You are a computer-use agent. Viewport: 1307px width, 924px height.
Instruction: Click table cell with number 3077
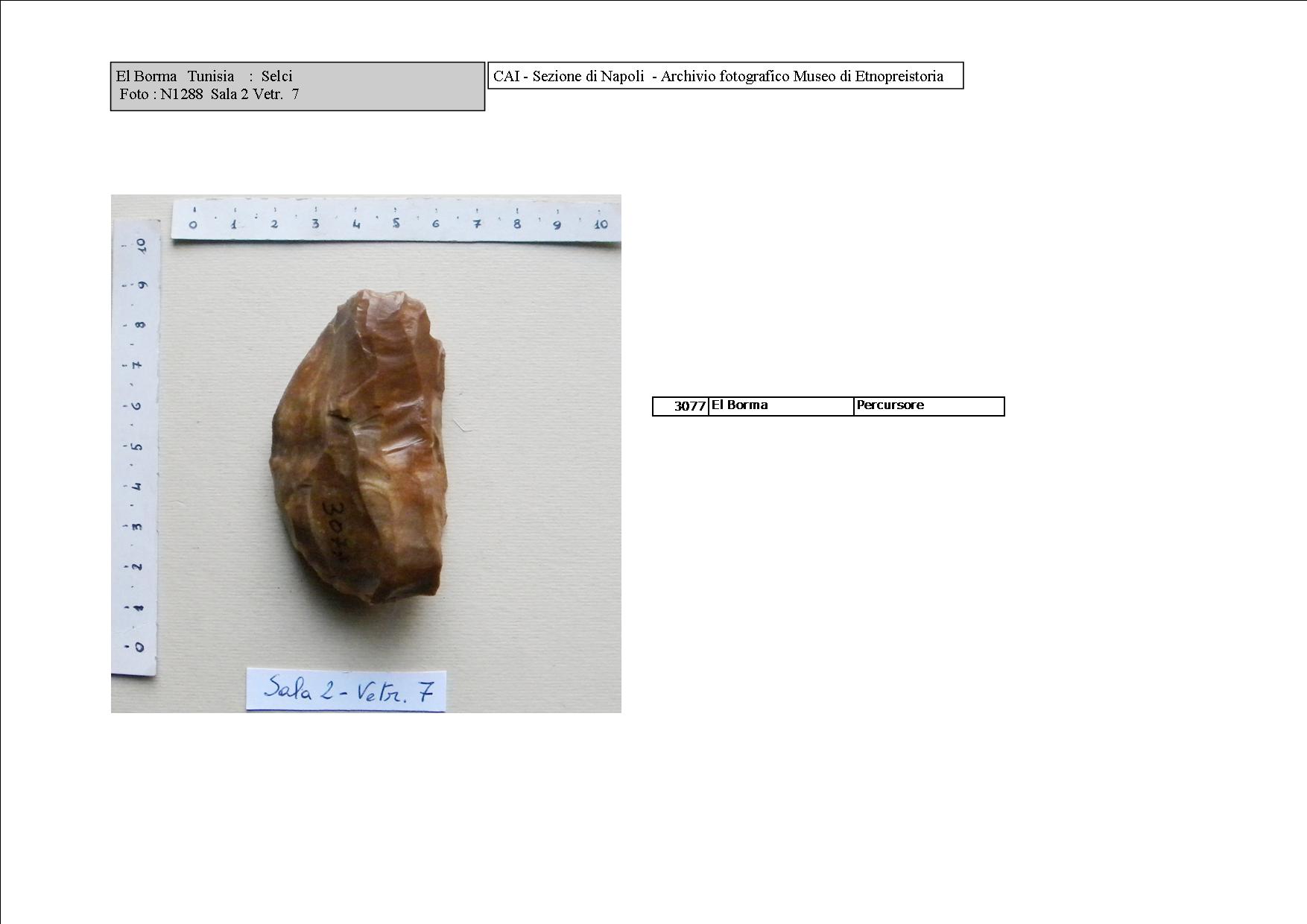pyautogui.click(x=680, y=406)
